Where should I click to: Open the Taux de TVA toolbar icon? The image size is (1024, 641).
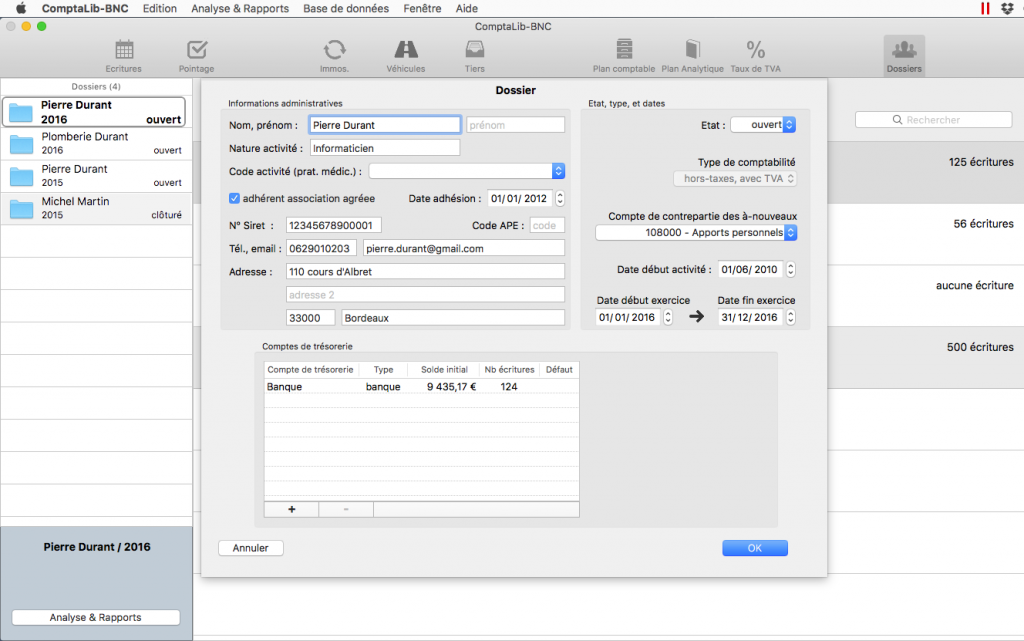756,55
